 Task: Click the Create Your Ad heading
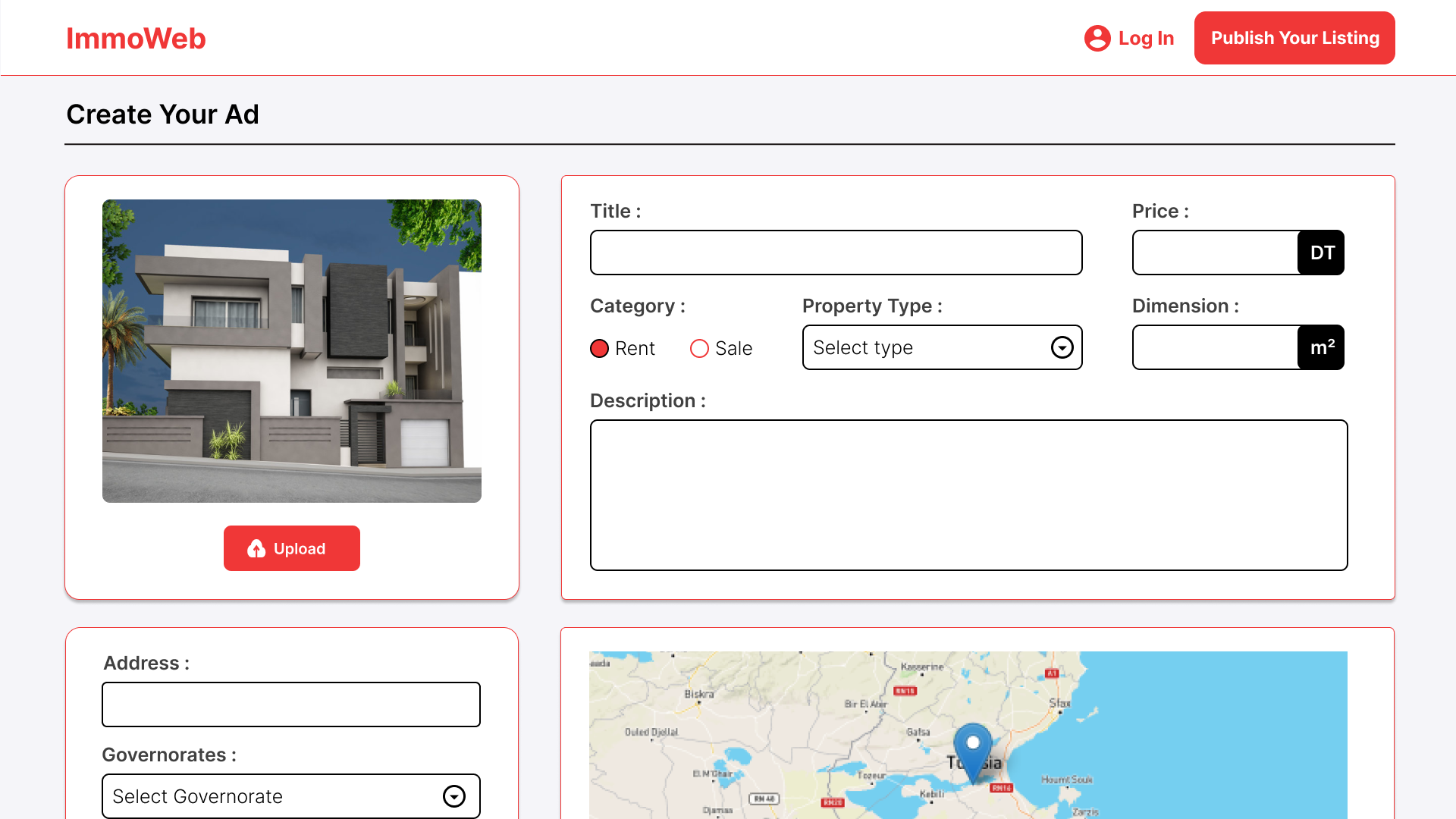[162, 115]
